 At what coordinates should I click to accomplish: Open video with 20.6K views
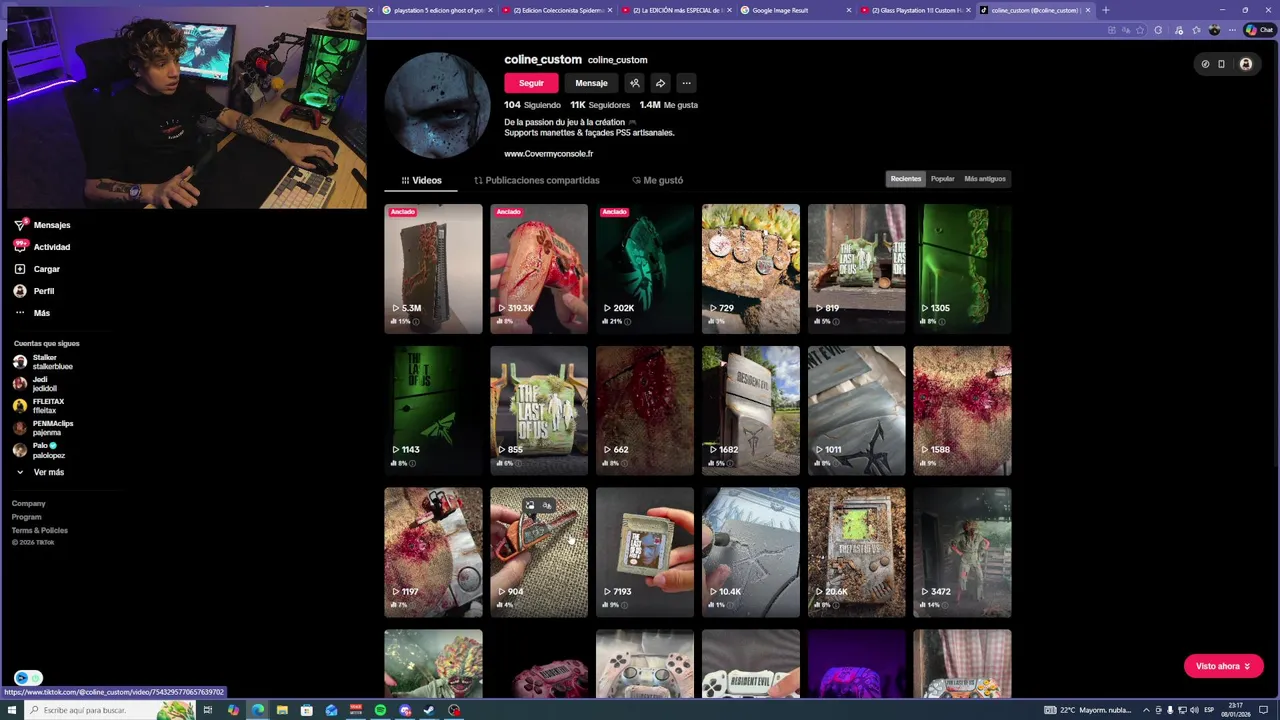(x=857, y=552)
